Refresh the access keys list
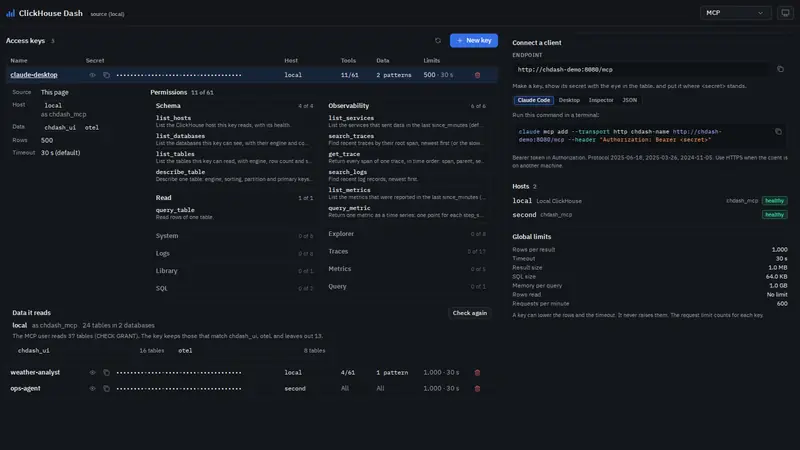Viewport: 800px width, 450px height. (438, 40)
